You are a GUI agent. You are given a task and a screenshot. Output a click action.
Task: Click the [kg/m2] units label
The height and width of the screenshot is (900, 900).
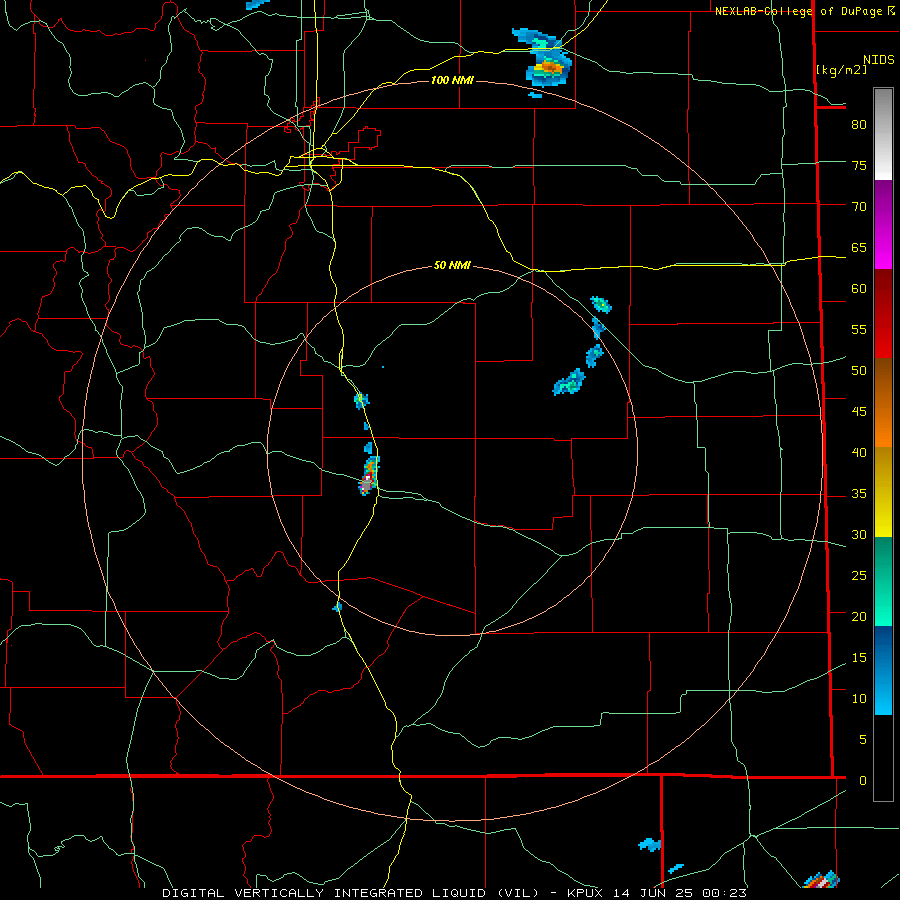coord(841,70)
